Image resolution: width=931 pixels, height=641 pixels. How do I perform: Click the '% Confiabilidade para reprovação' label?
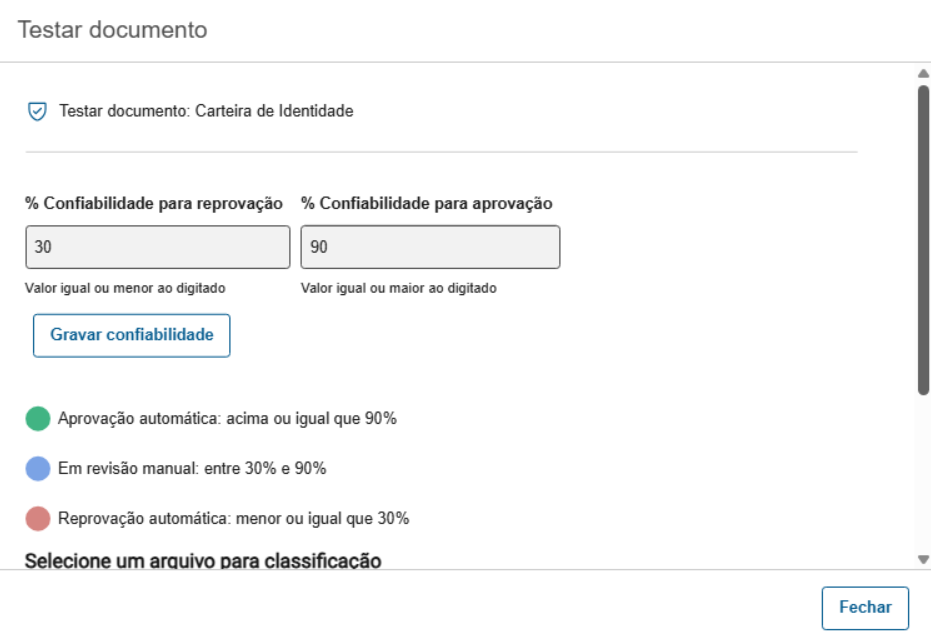point(154,204)
